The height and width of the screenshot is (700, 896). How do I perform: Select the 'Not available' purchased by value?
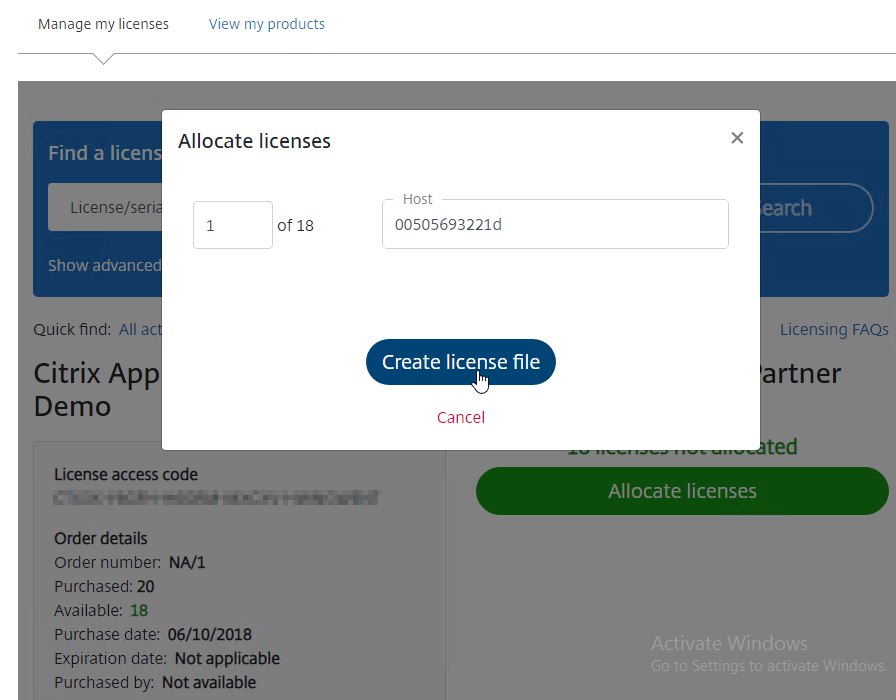coord(209,683)
